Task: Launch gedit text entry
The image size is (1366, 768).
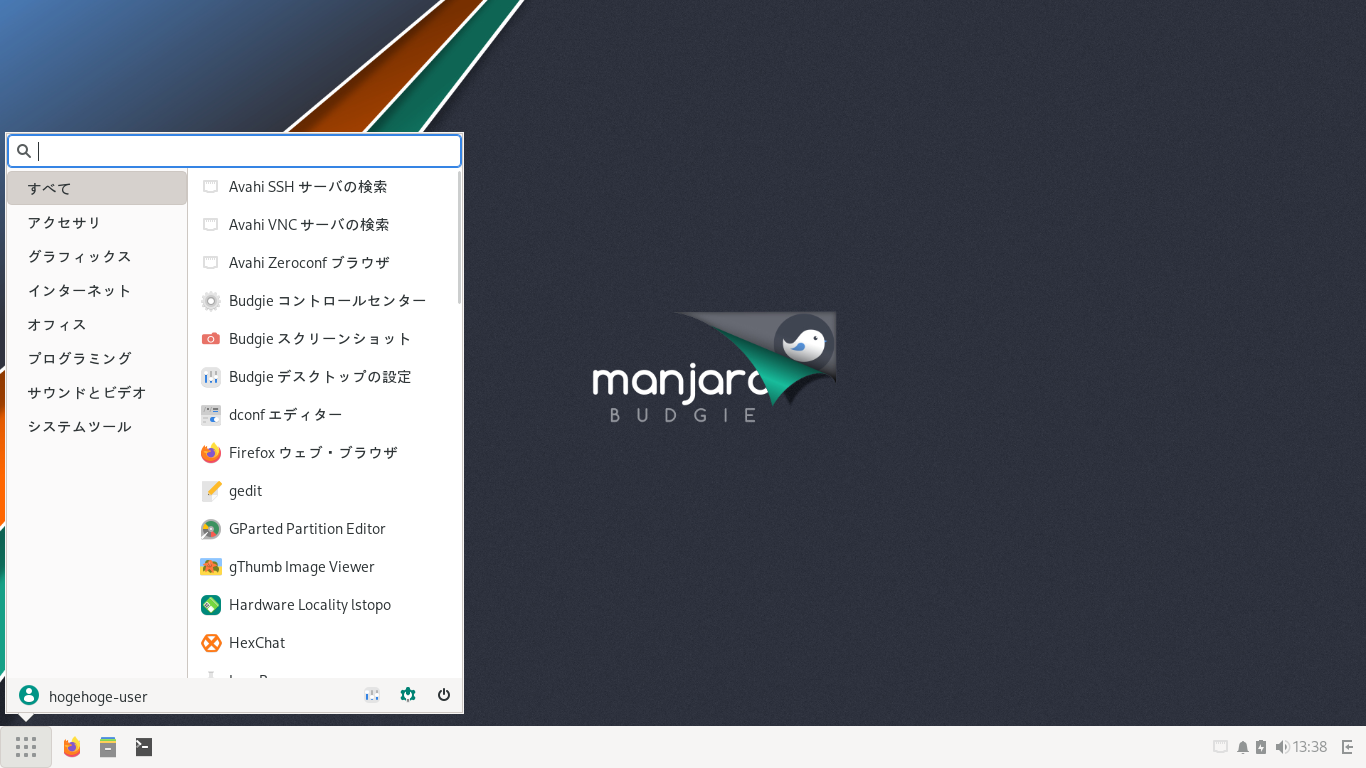Action: tap(245, 491)
